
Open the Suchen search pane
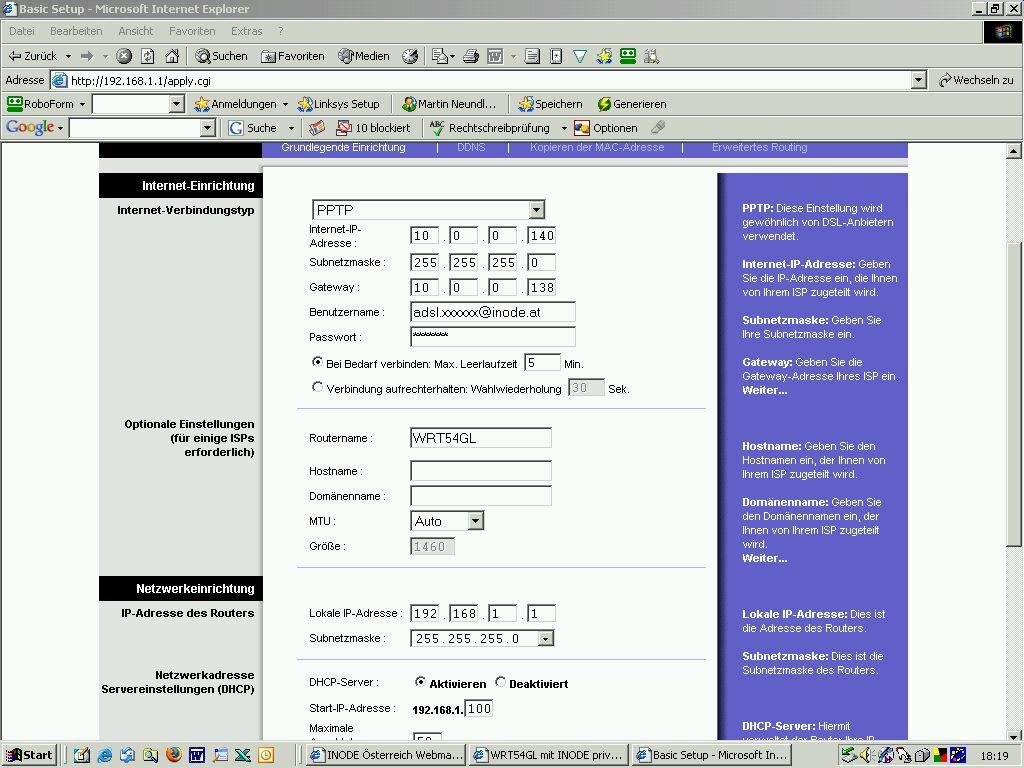click(x=221, y=56)
